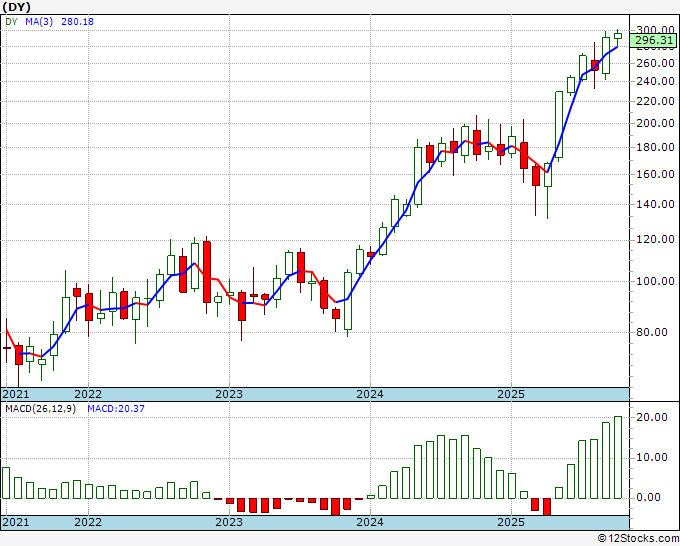
Task: Click 2022 on the MACD timeline
Action: tap(88, 522)
